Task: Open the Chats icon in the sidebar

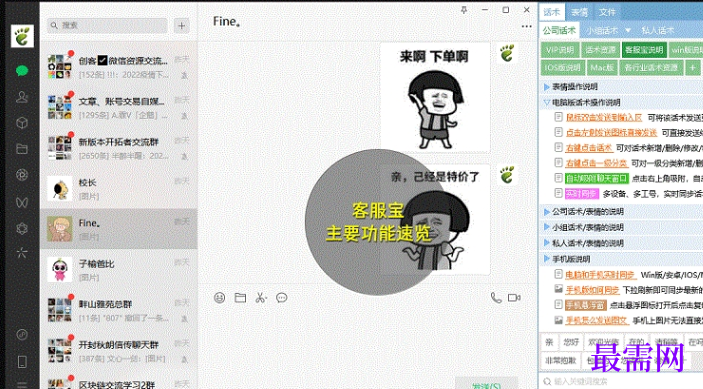Action: coord(22,71)
